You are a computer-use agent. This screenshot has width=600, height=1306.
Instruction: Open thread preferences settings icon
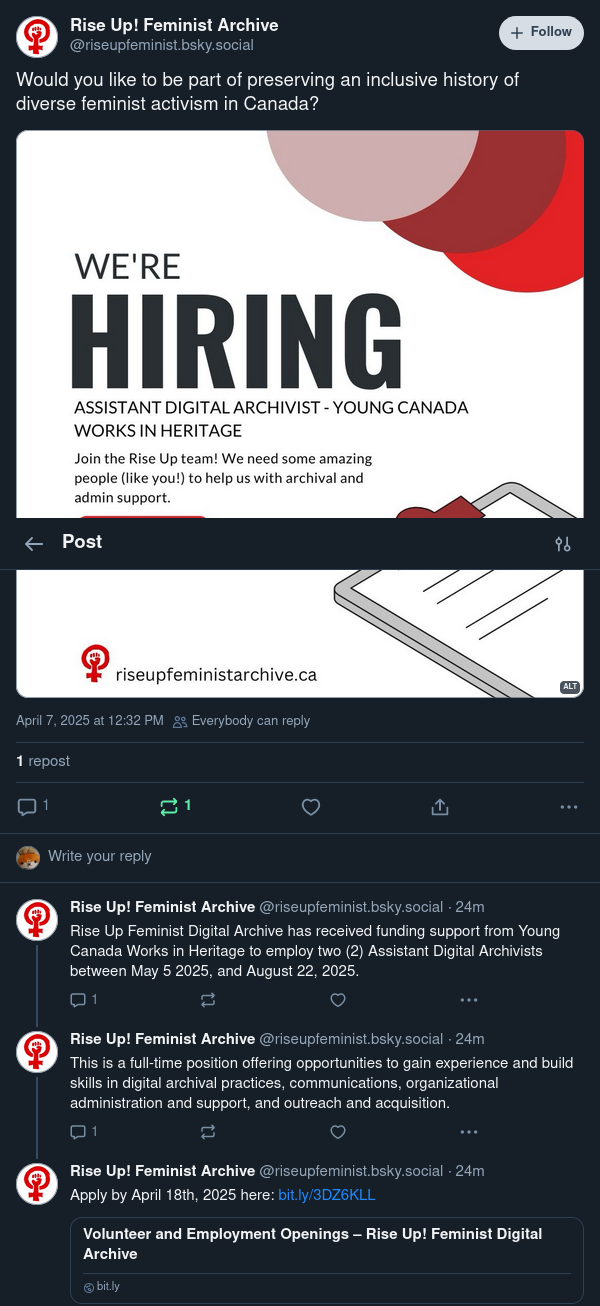[x=563, y=543]
